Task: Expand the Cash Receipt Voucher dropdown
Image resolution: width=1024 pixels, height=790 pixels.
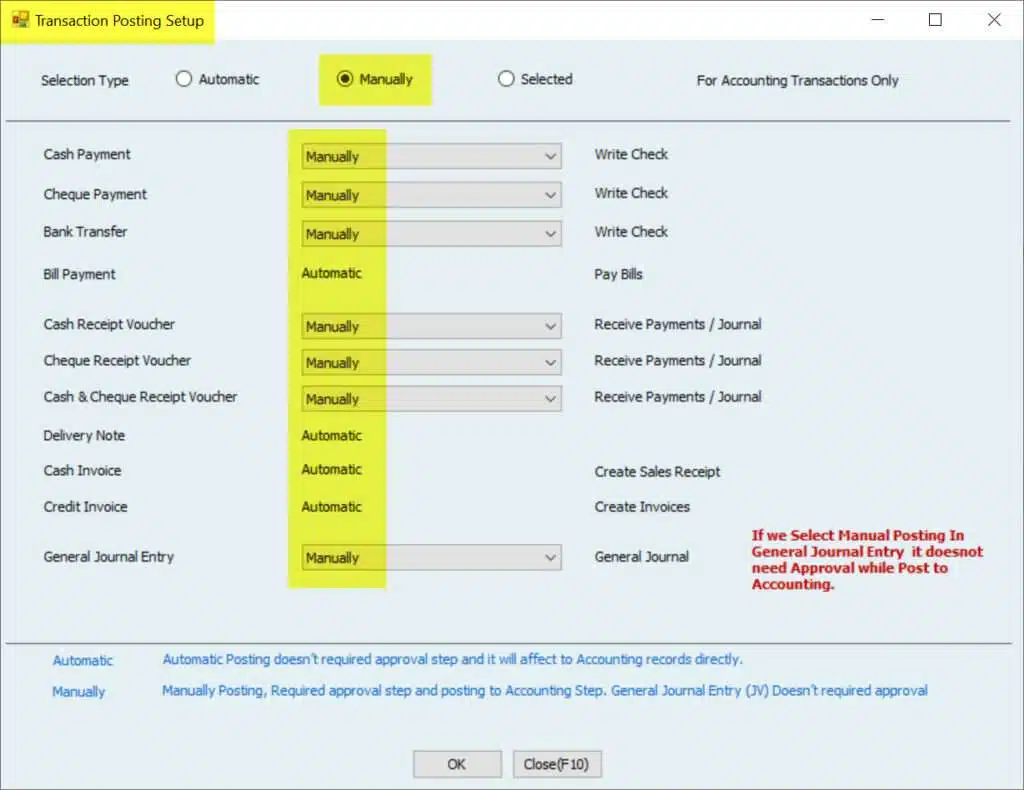Action: pos(431,326)
